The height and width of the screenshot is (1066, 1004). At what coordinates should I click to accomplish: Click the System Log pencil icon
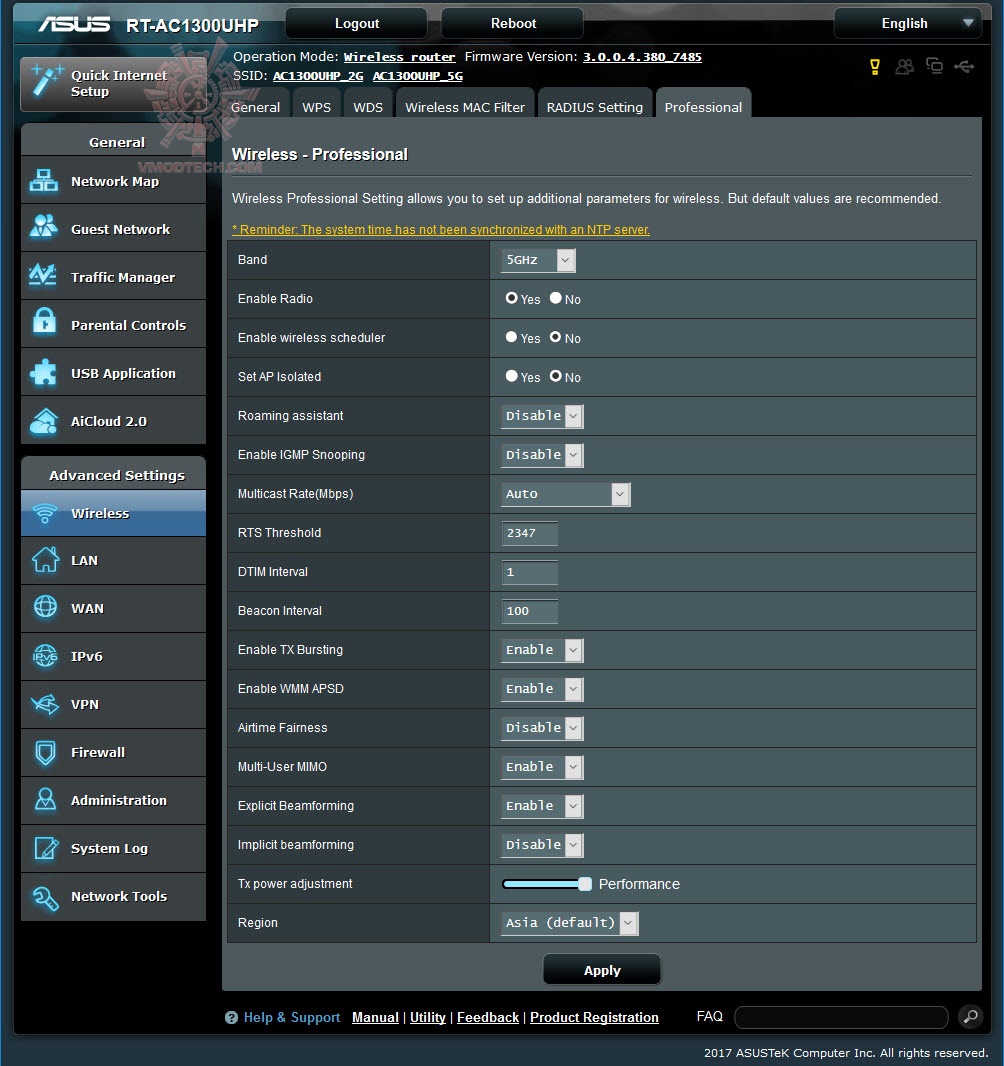point(46,848)
